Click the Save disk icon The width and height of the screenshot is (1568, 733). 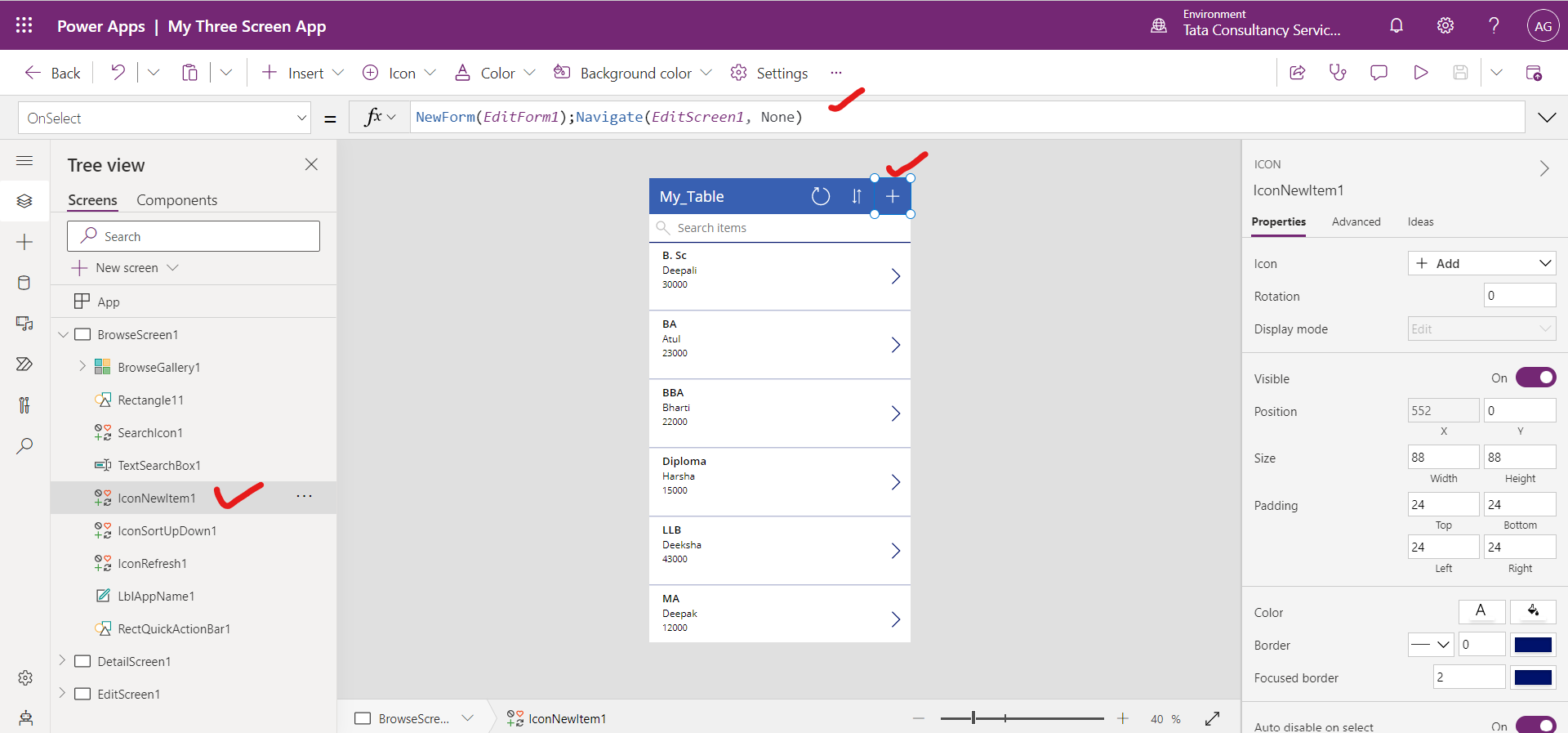[1460, 73]
